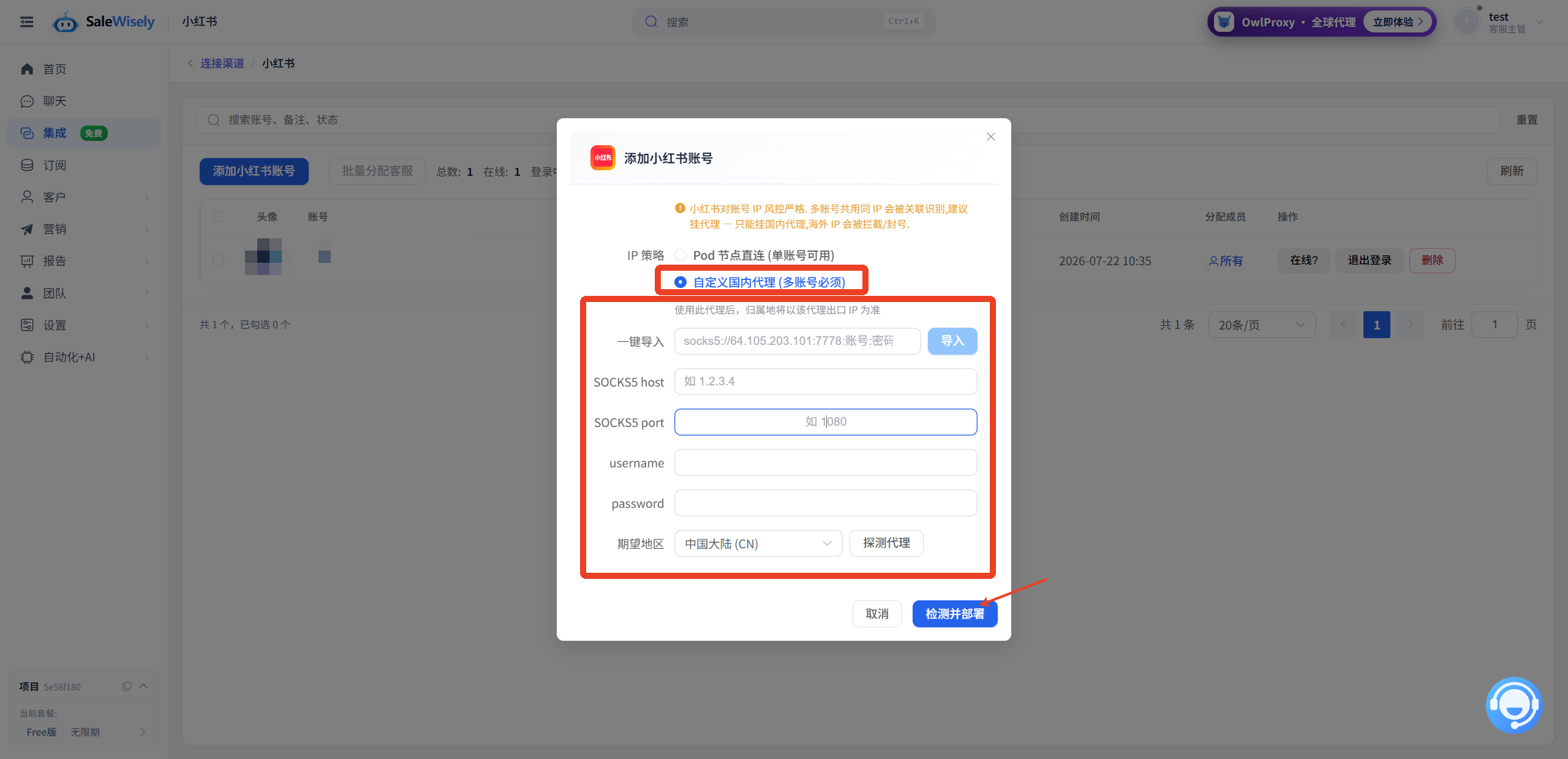Screen dimensions: 1568x759
Task: Open 首页 menu item
Action: tap(83, 69)
